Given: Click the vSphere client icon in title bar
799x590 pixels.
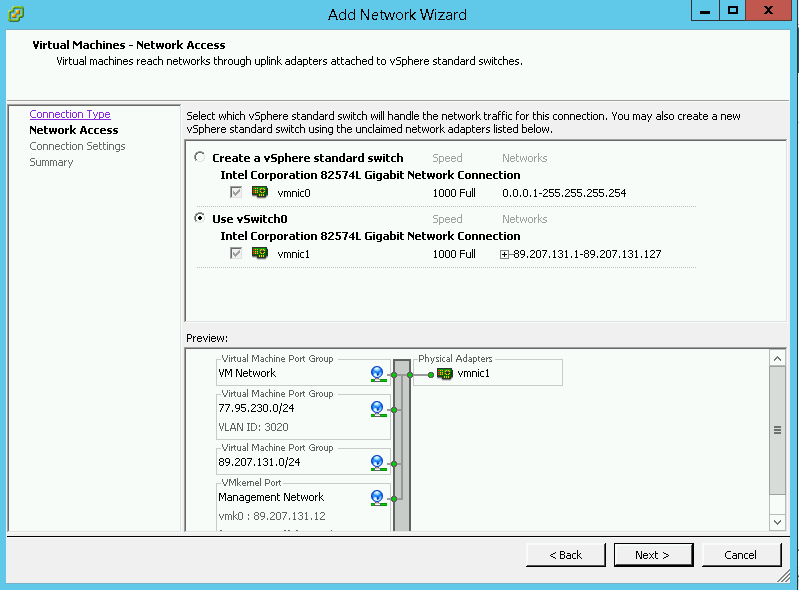Looking at the screenshot, I should (16, 14).
